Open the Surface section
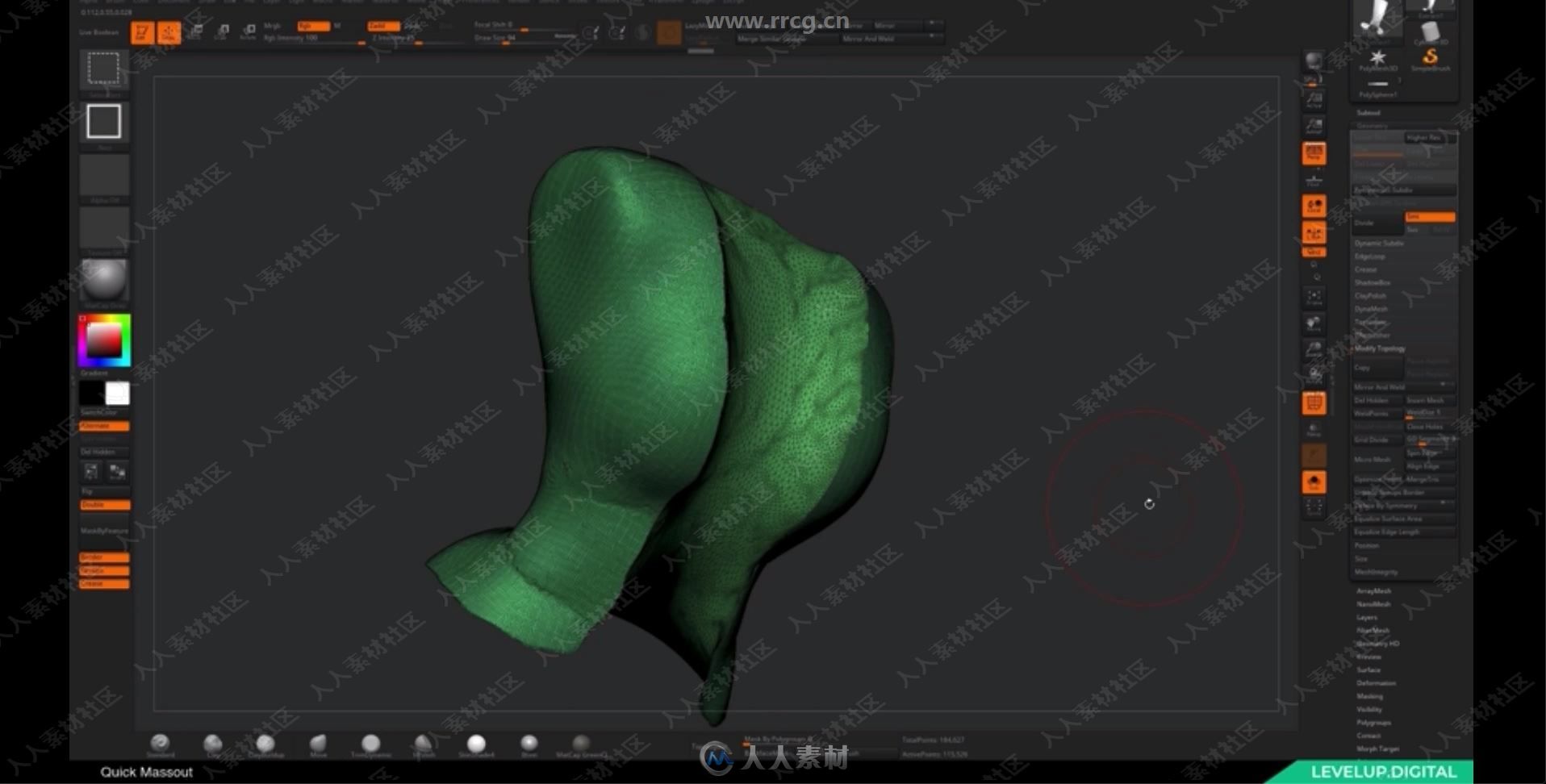This screenshot has width=1546, height=784. tap(1368, 670)
